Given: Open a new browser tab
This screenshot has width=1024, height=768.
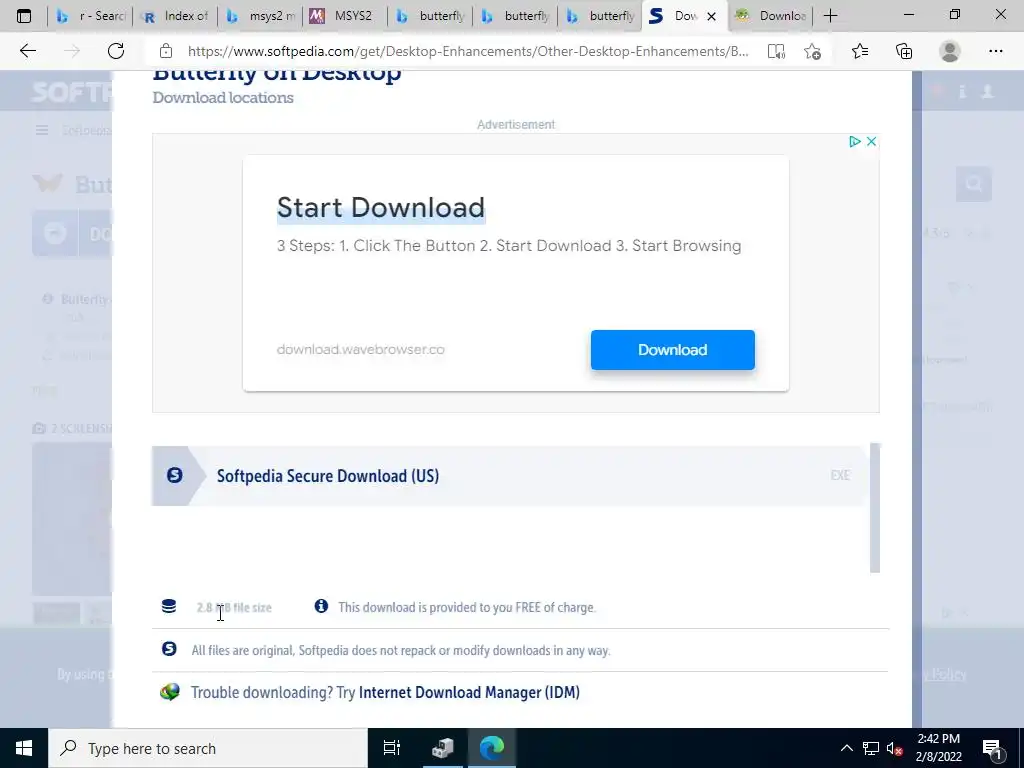Looking at the screenshot, I should [830, 16].
